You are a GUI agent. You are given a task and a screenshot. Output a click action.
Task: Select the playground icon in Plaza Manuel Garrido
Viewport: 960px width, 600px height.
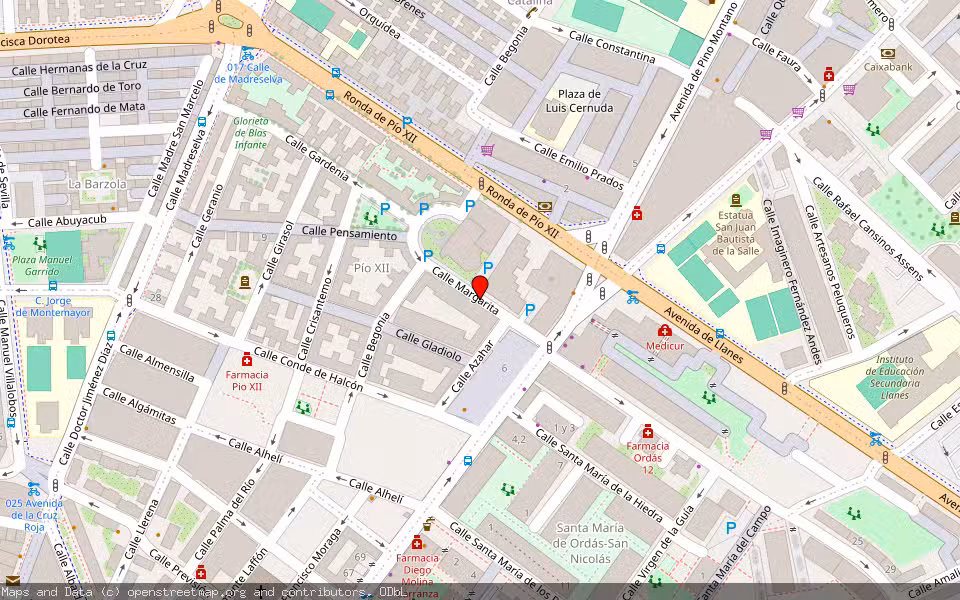(40, 244)
